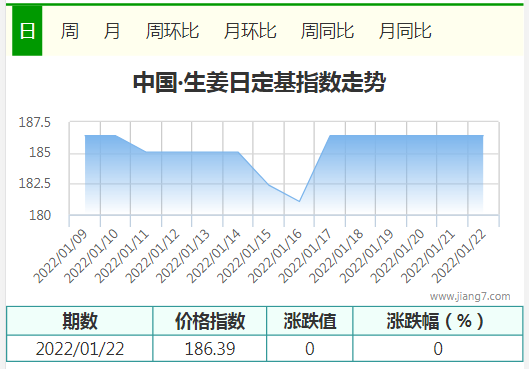Click the 180 y-axis label
529x369 pixels.
pyautogui.click(x=40, y=215)
